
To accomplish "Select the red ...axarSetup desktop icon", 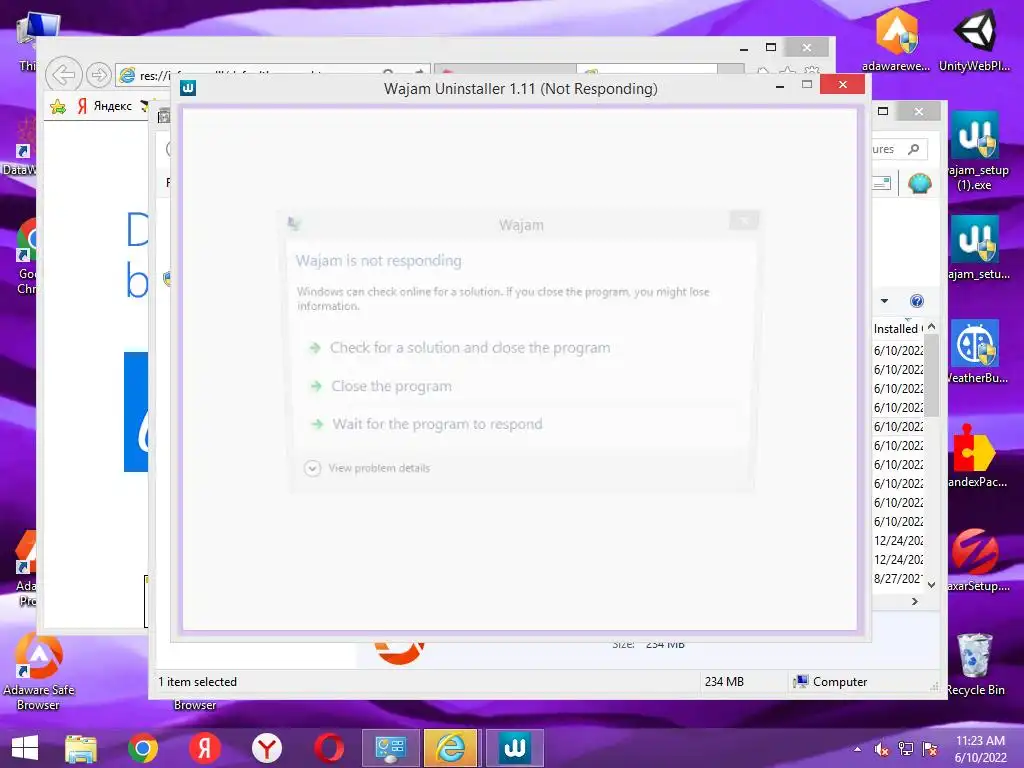I will 978,560.
